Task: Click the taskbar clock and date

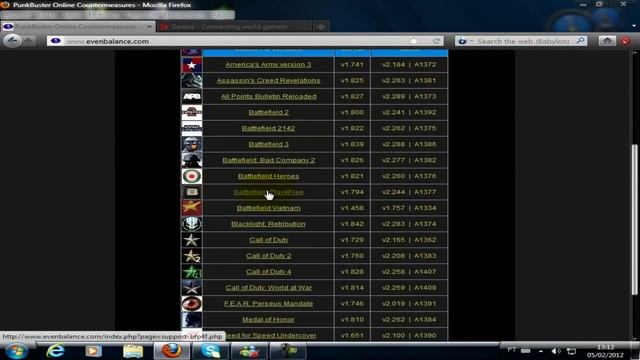Action: click(605, 351)
